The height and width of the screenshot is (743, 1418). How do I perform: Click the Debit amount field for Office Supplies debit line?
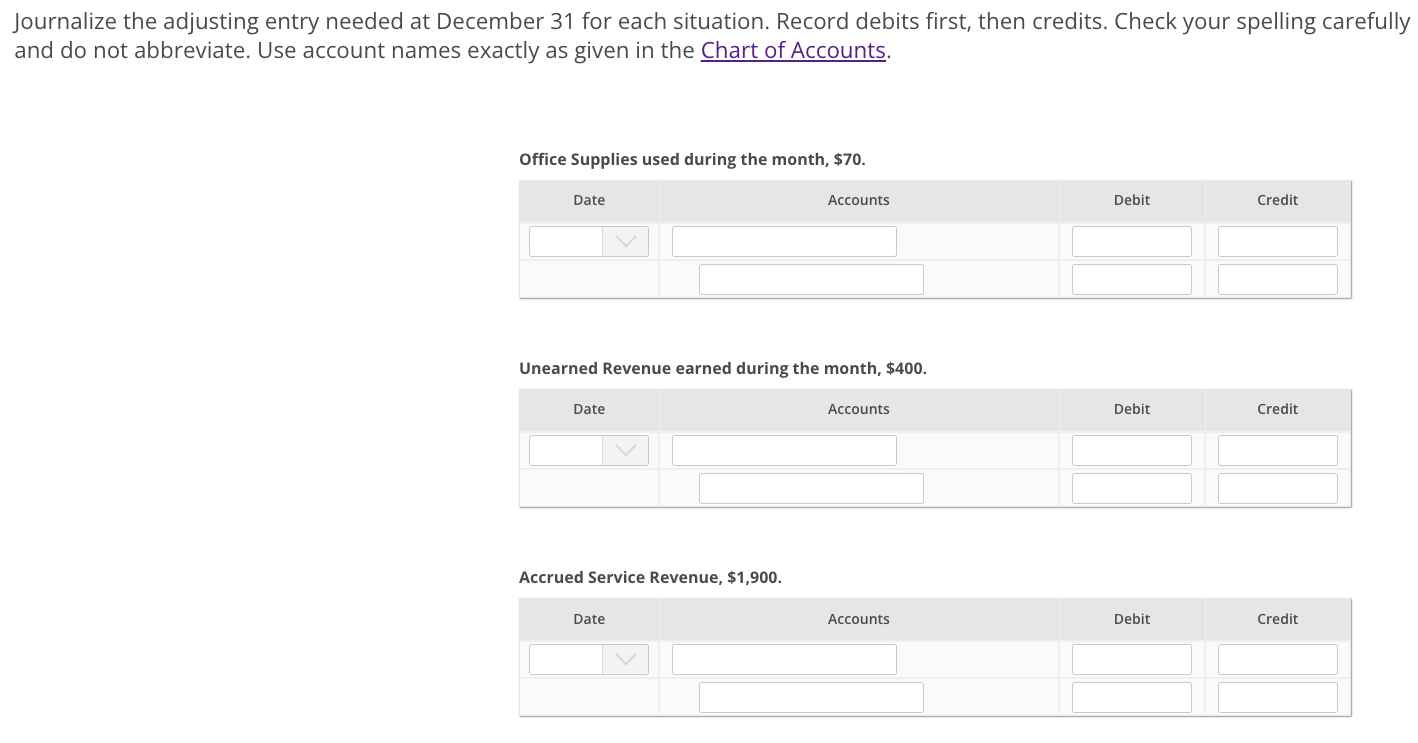(x=1131, y=241)
